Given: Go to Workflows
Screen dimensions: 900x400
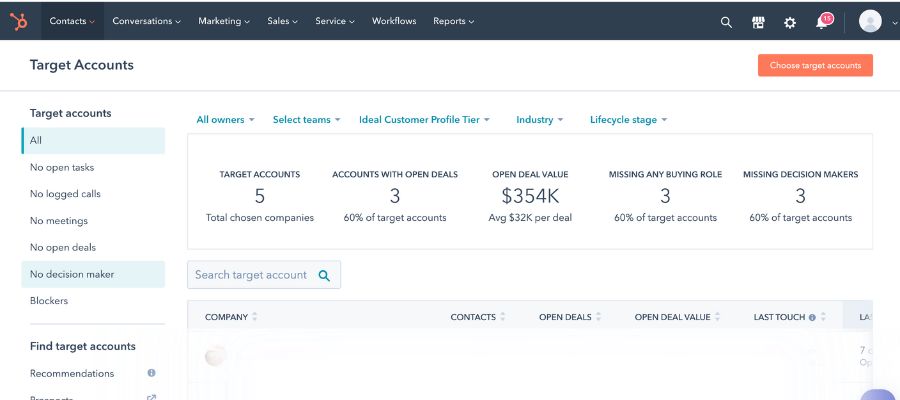Looking at the screenshot, I should (394, 21).
